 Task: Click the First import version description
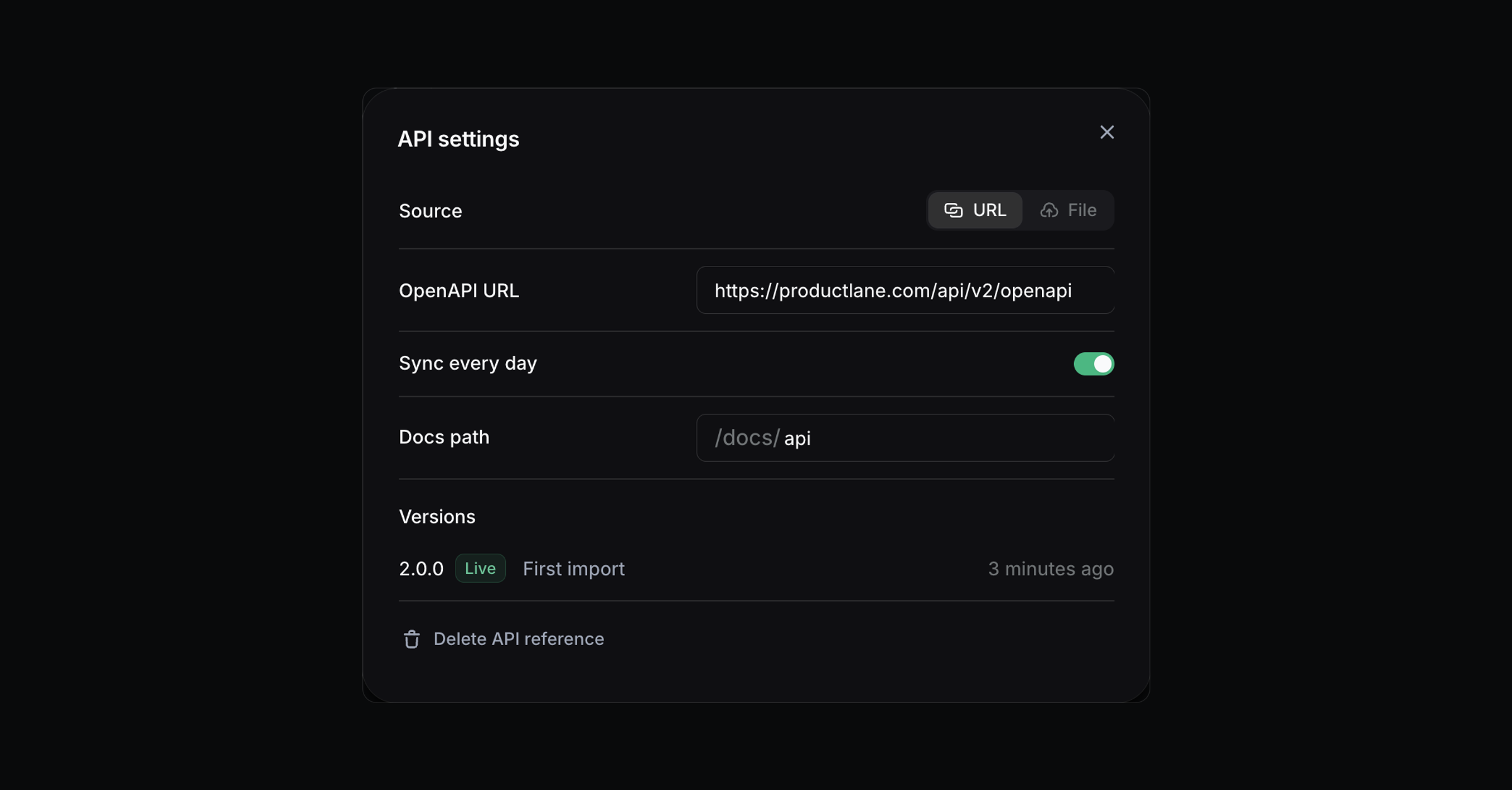point(573,569)
